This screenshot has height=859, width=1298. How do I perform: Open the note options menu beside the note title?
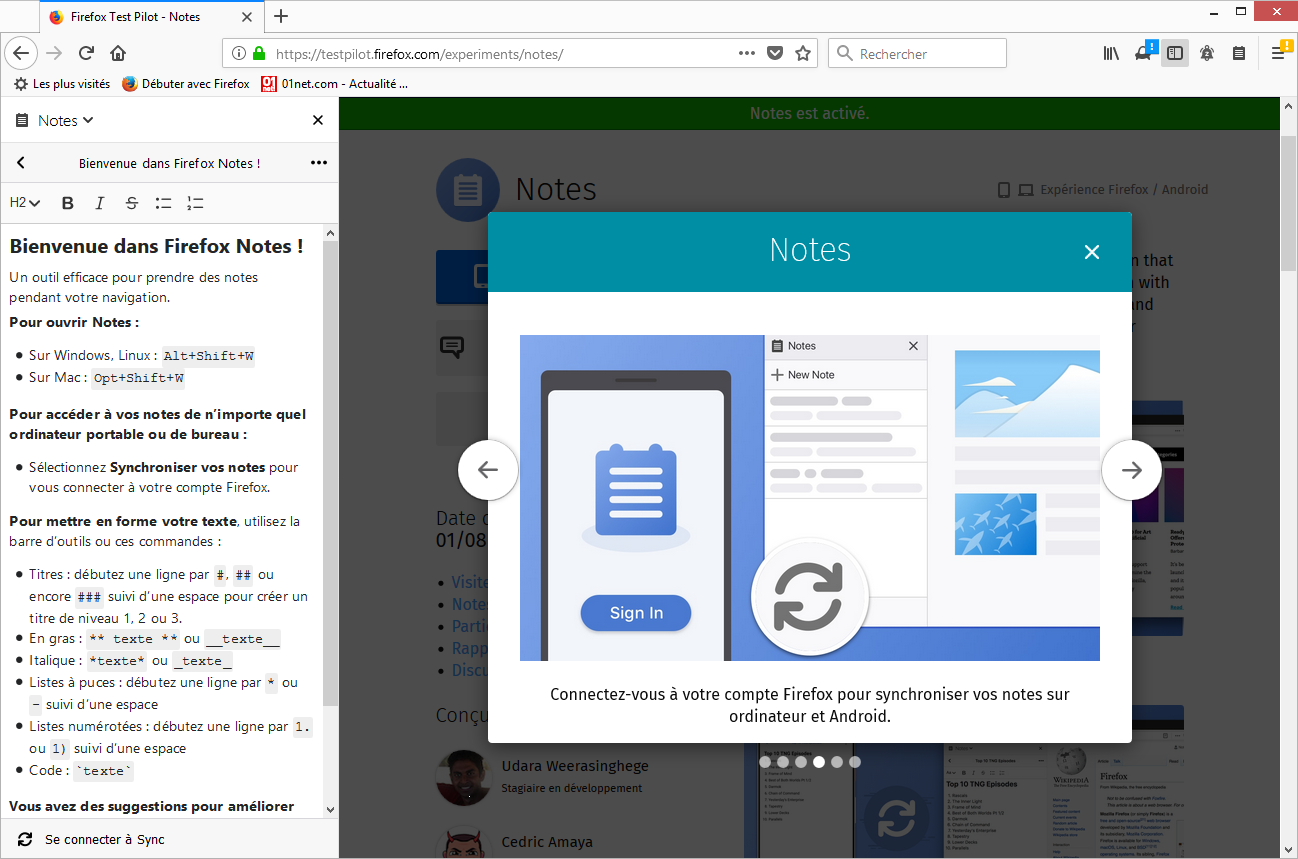coord(319,163)
